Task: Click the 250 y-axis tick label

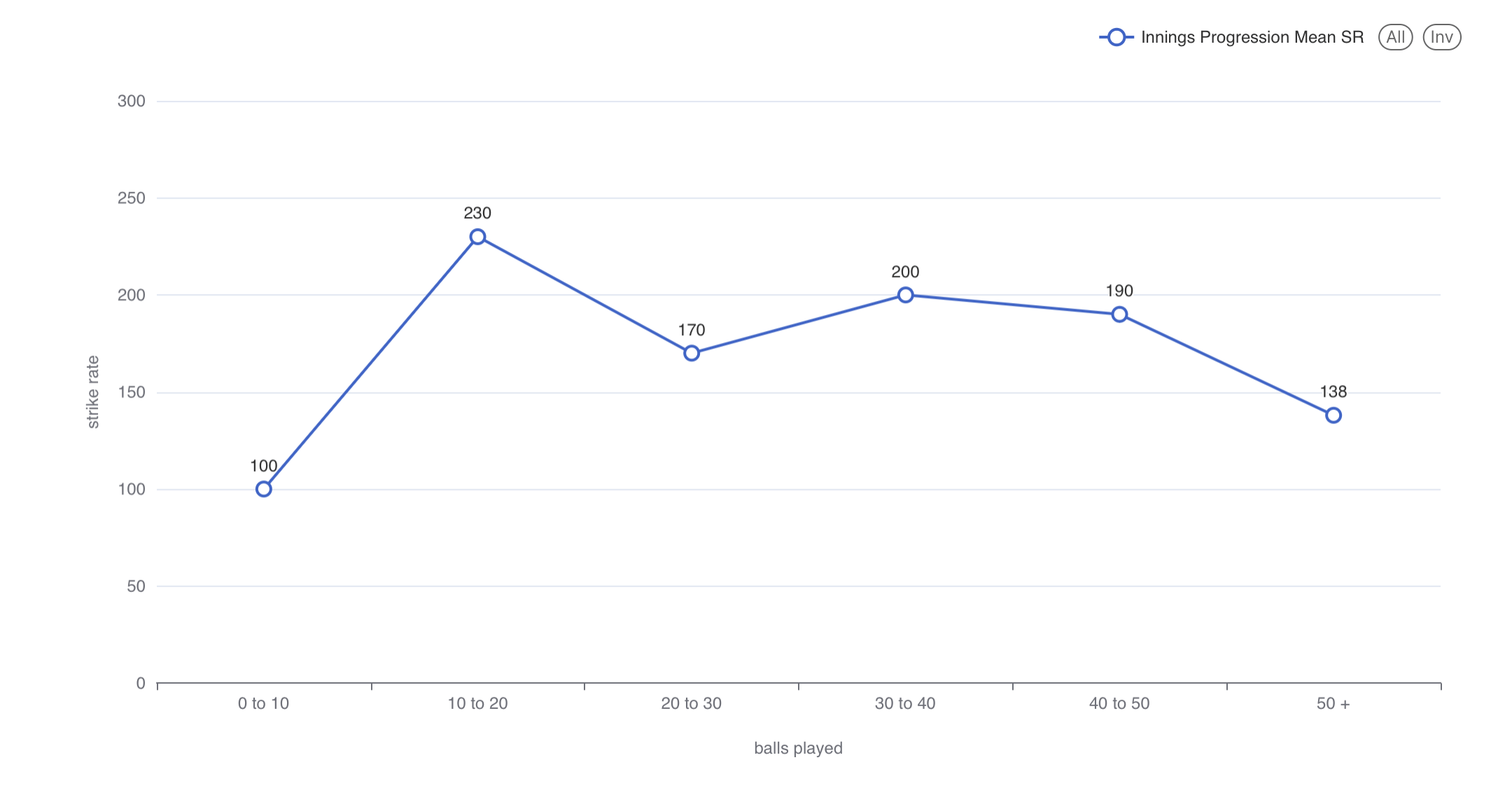Action: (x=132, y=198)
